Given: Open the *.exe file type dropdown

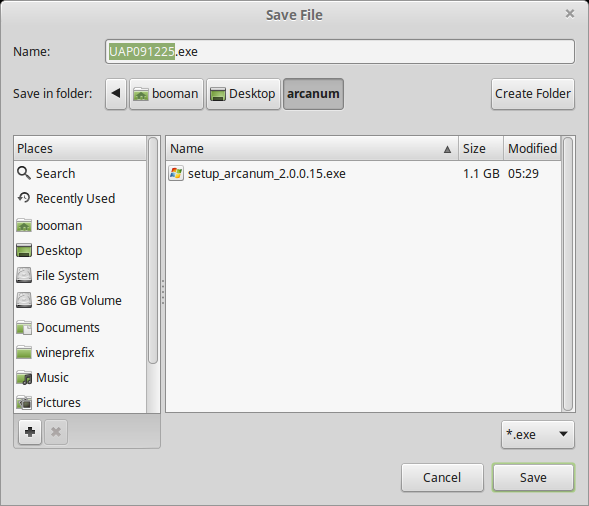Looking at the screenshot, I should click(538, 435).
